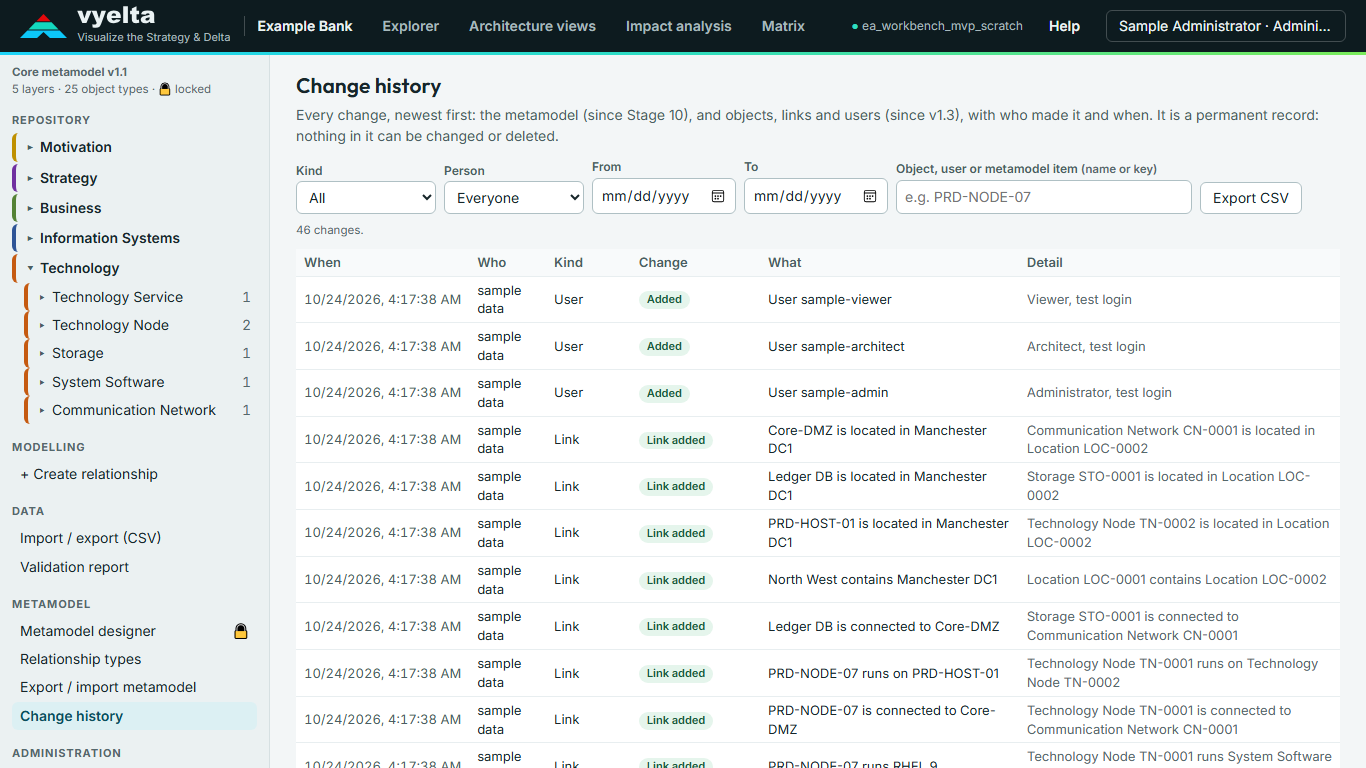
Task: Click 'North West contains Manchester DC1' cell
Action: (x=883, y=579)
